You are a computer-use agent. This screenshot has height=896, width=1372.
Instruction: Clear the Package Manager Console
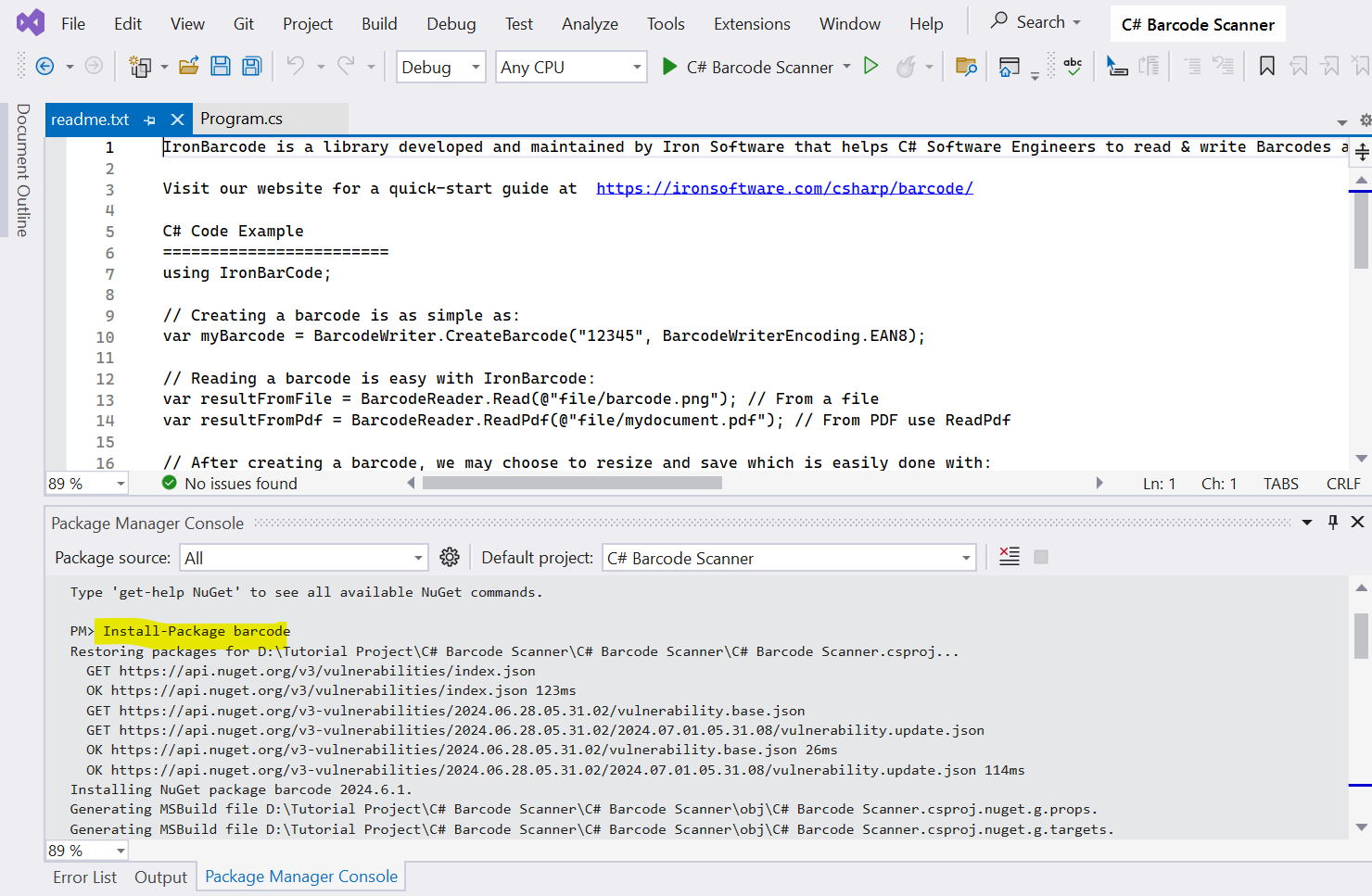1010,556
